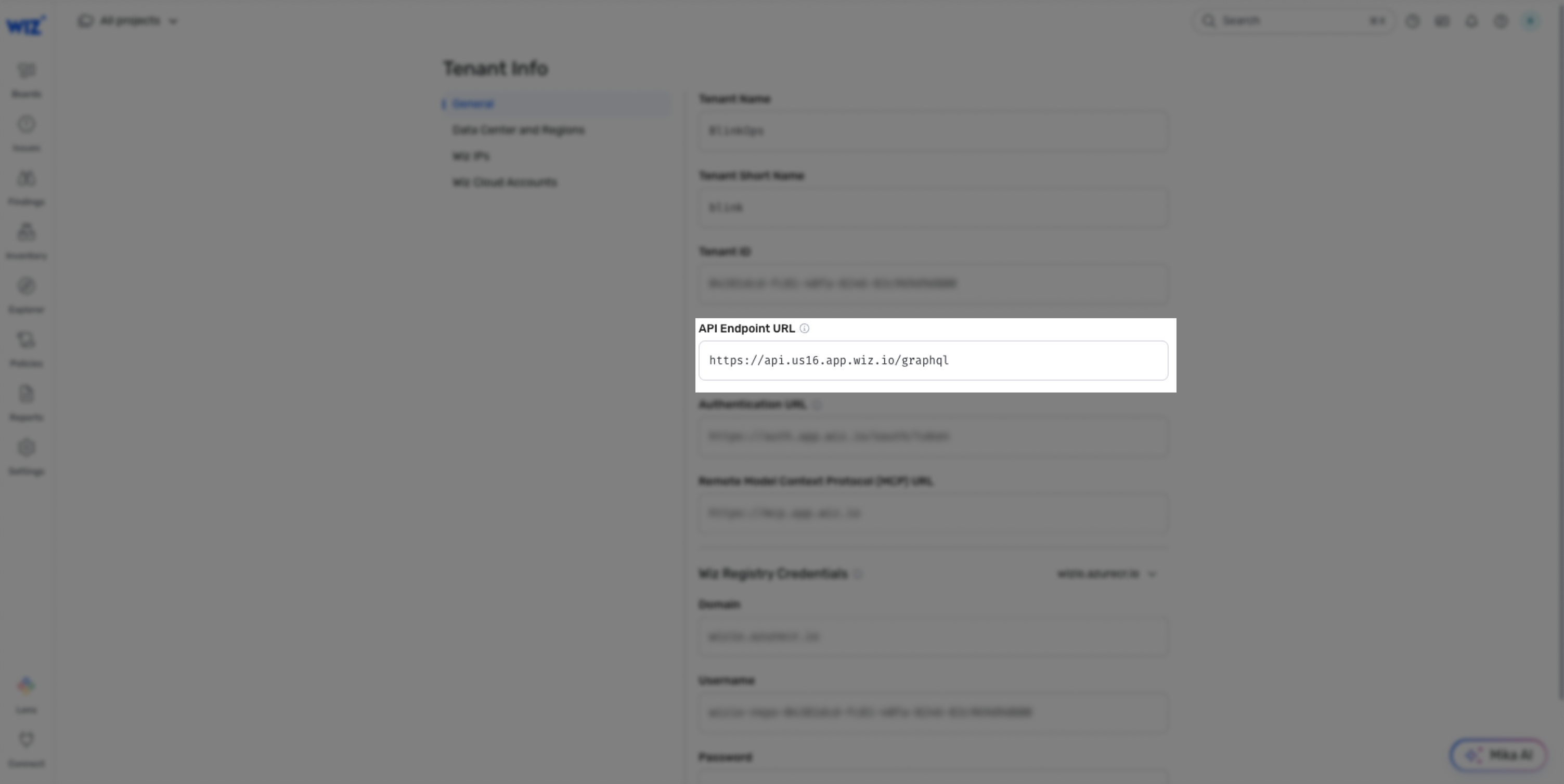Click the Wiz logo
The width and height of the screenshot is (1564, 784).
(x=25, y=25)
